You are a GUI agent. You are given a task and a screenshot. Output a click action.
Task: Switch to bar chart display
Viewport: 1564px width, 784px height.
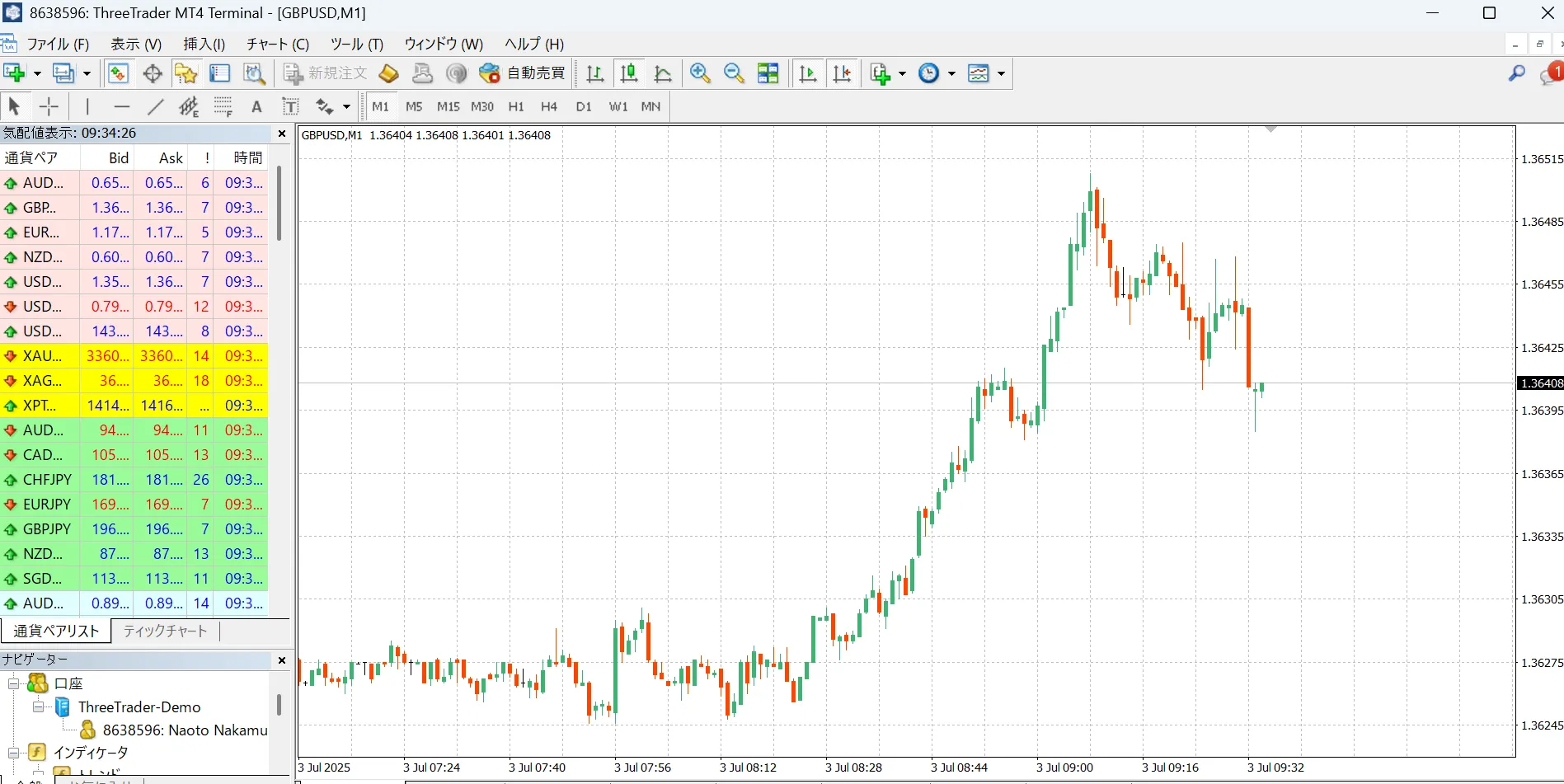click(x=594, y=73)
